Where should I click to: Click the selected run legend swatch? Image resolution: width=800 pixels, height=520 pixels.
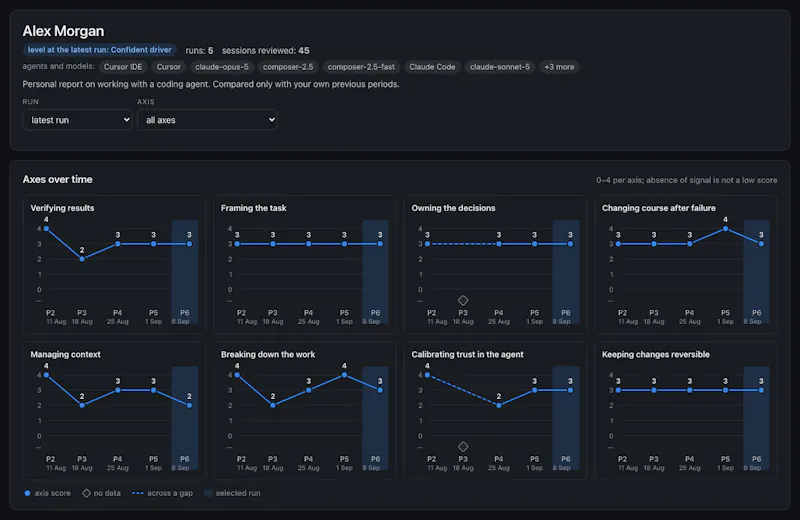(208, 493)
